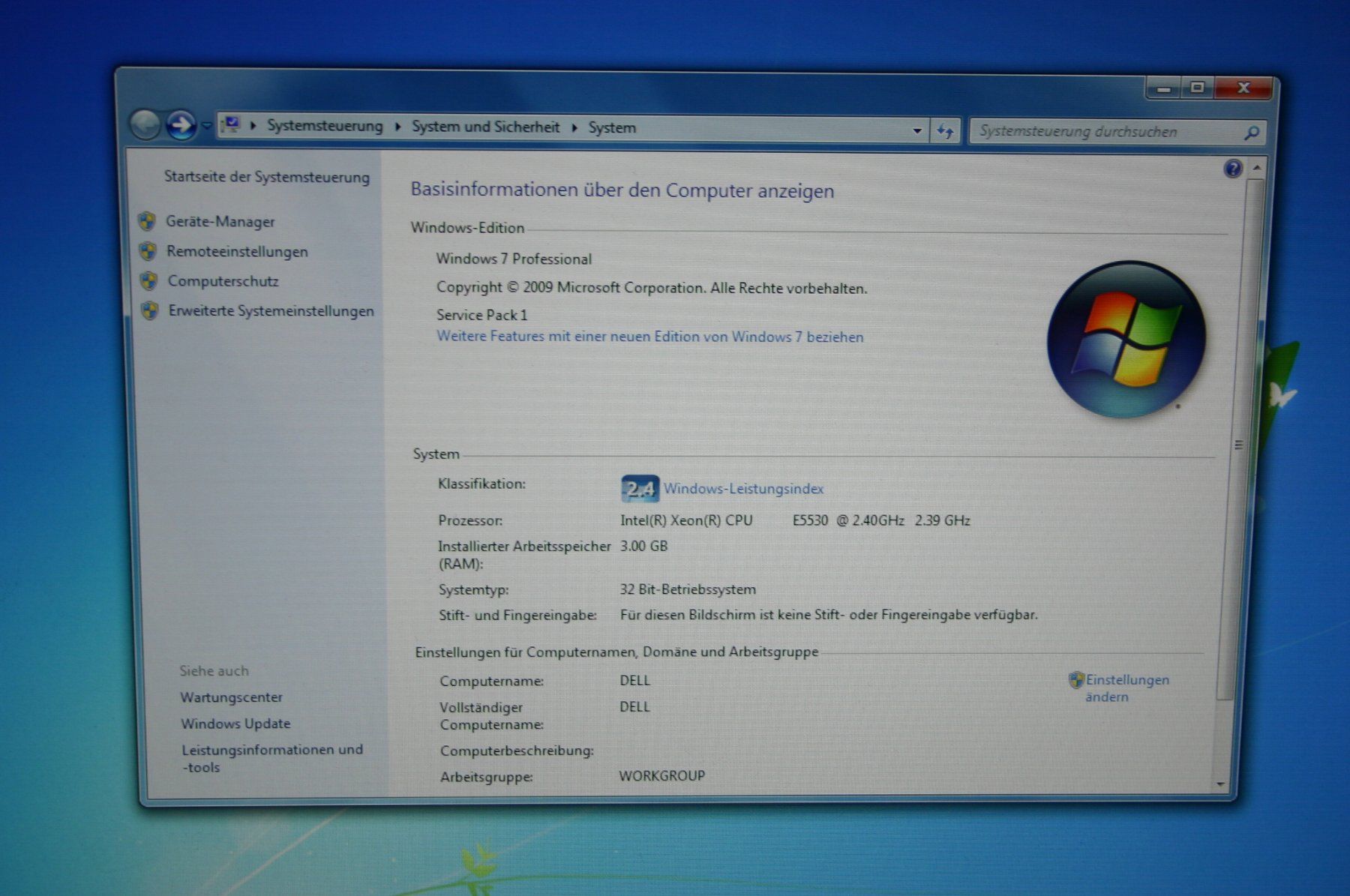Click the Service Pack 1 text
Viewport: 1350px width, 896px height.
coord(481,315)
